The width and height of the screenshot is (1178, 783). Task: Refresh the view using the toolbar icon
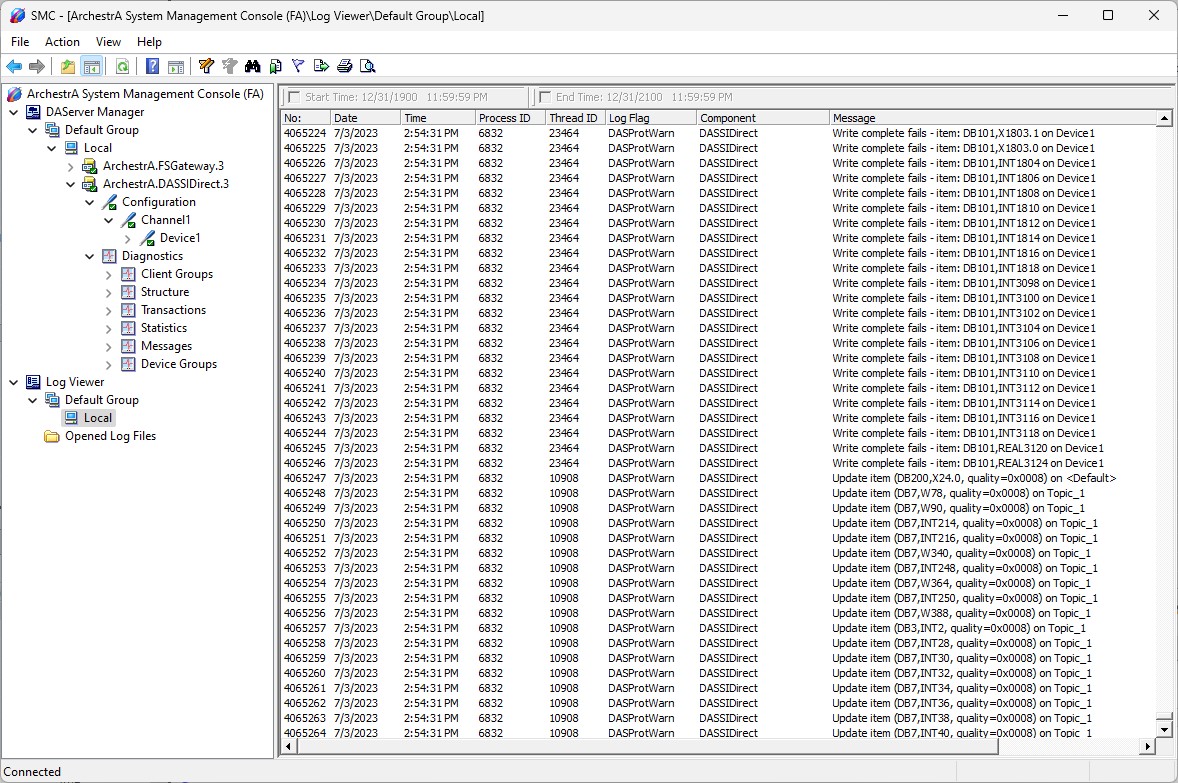coord(122,66)
